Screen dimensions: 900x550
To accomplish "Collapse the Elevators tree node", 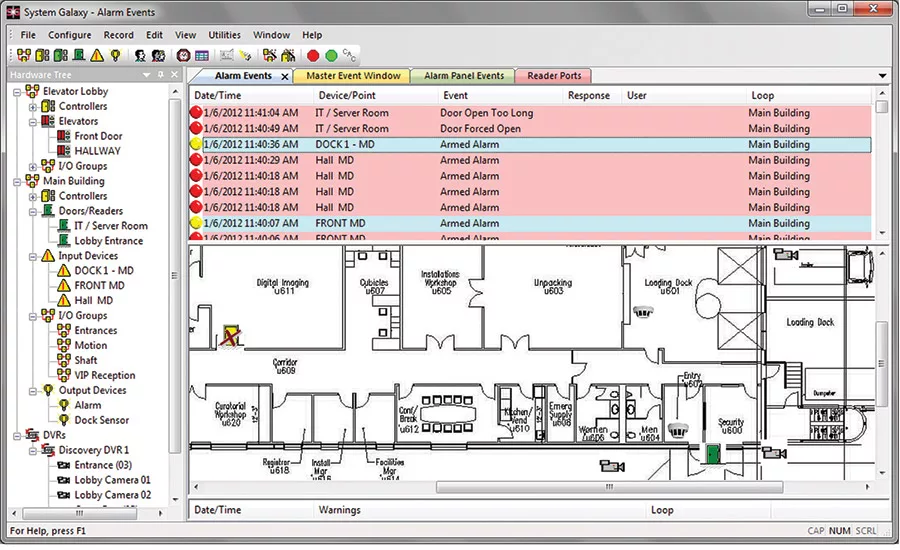I will pos(33,122).
